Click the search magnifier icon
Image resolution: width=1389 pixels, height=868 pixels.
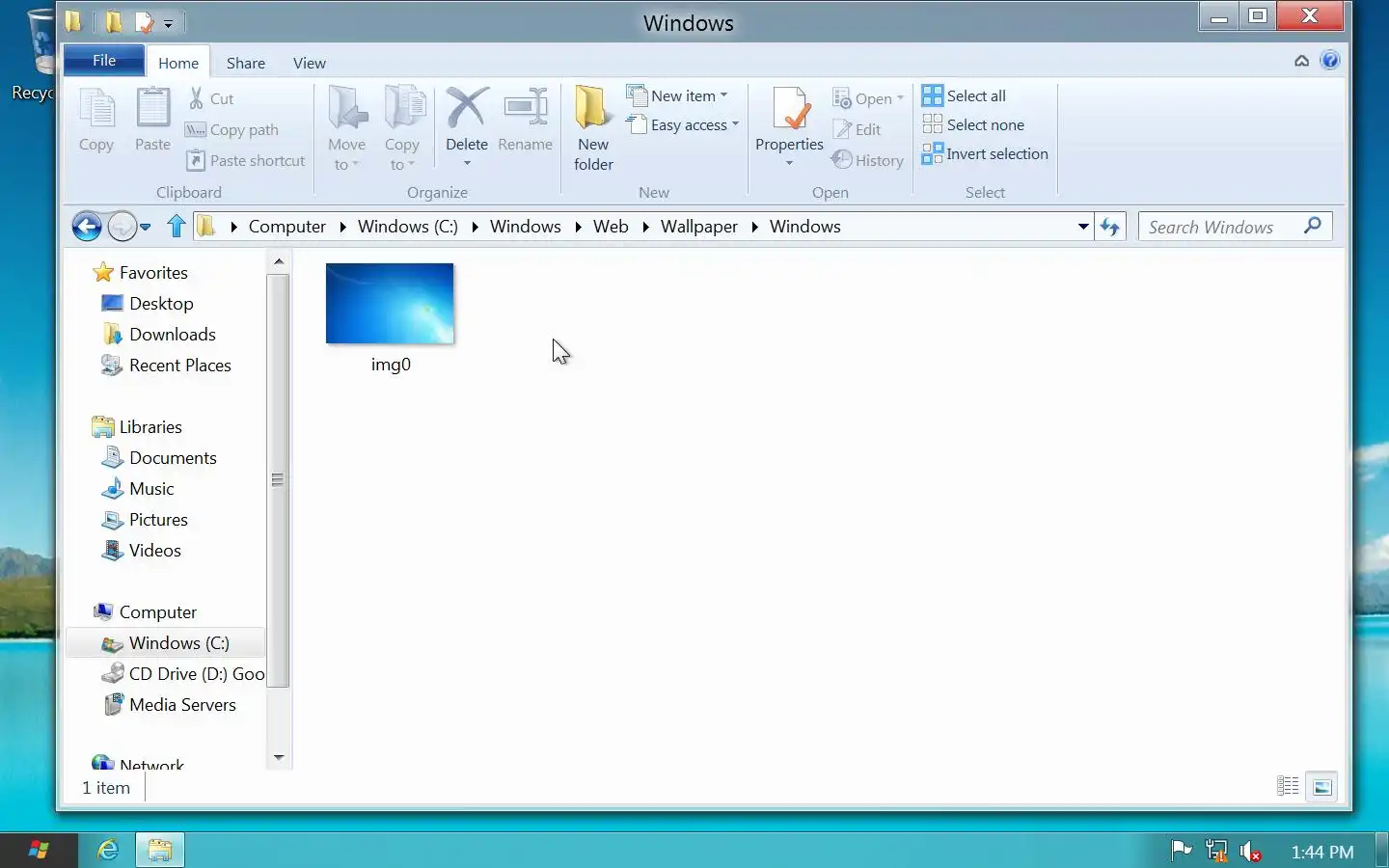click(1313, 226)
